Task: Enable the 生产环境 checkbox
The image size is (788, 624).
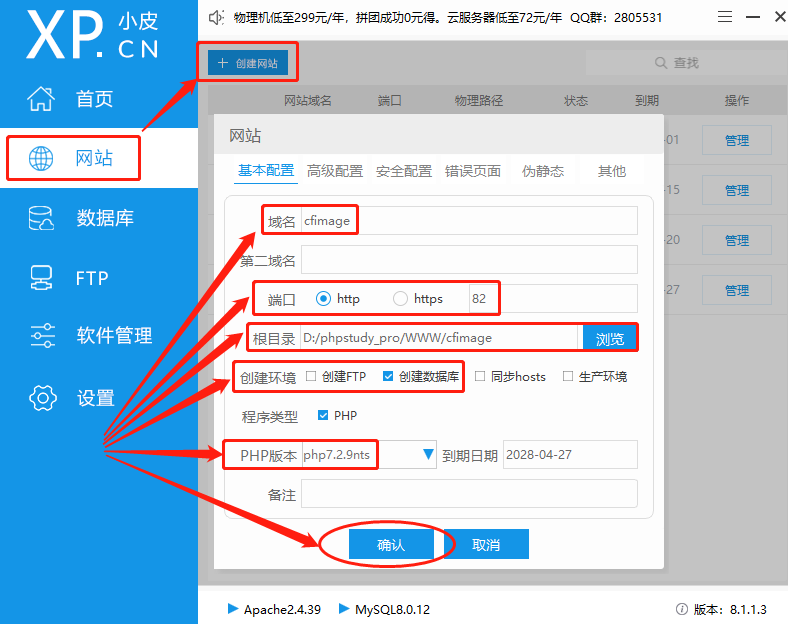Action: (x=568, y=376)
